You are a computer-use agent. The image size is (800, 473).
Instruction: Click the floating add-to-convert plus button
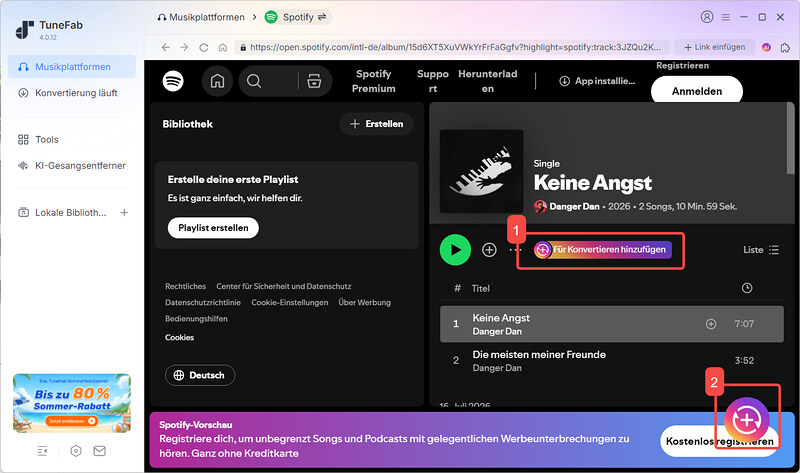tap(747, 419)
